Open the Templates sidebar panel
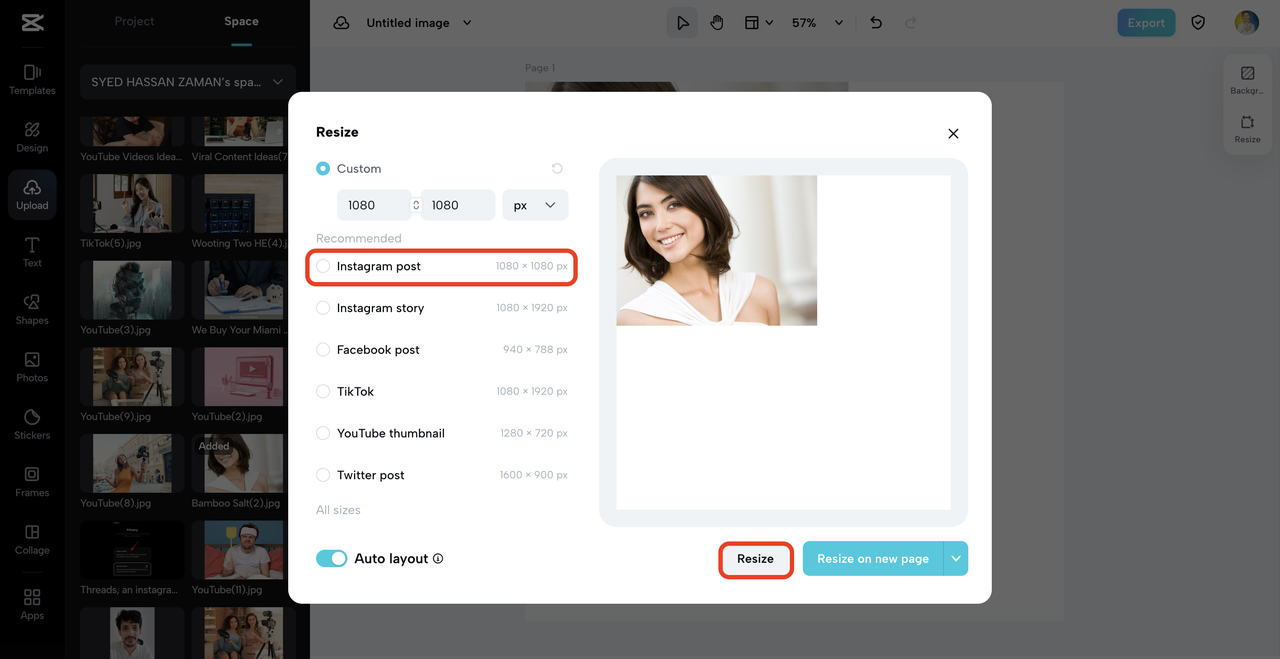 (x=32, y=79)
